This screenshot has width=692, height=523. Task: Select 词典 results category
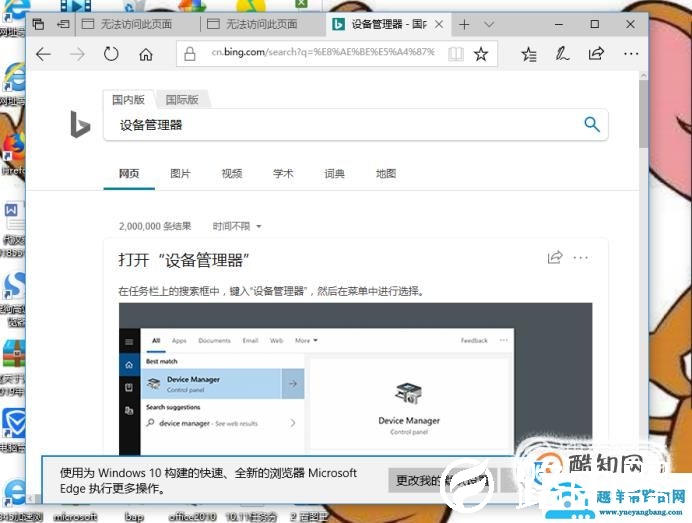coord(334,174)
